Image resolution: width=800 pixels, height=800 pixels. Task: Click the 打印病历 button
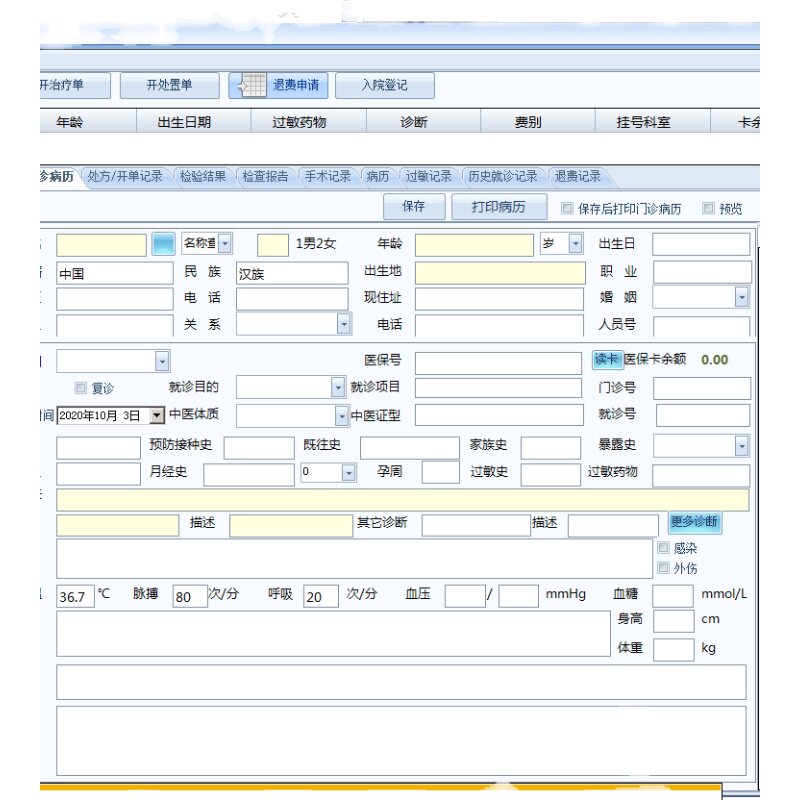pos(499,207)
